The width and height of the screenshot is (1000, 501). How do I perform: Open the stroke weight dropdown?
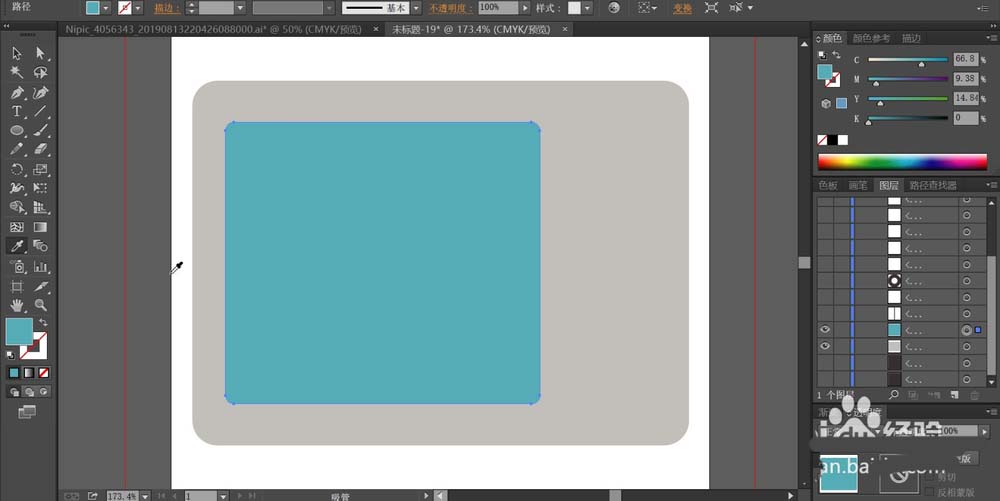point(240,8)
